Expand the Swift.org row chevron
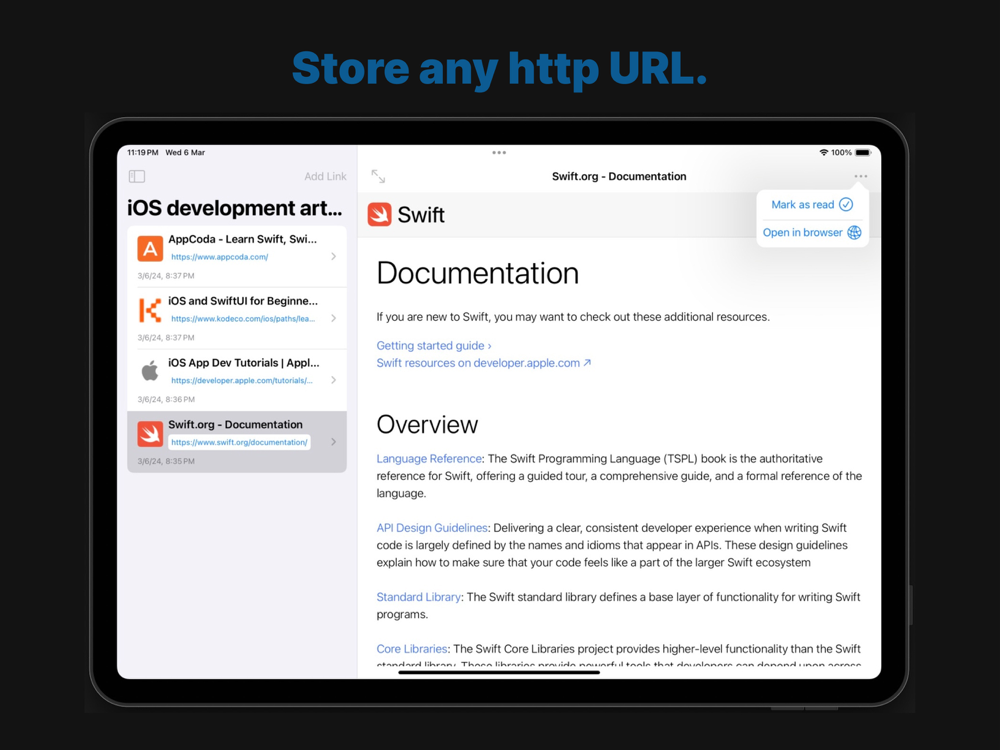The width and height of the screenshot is (1000, 750). point(334,442)
